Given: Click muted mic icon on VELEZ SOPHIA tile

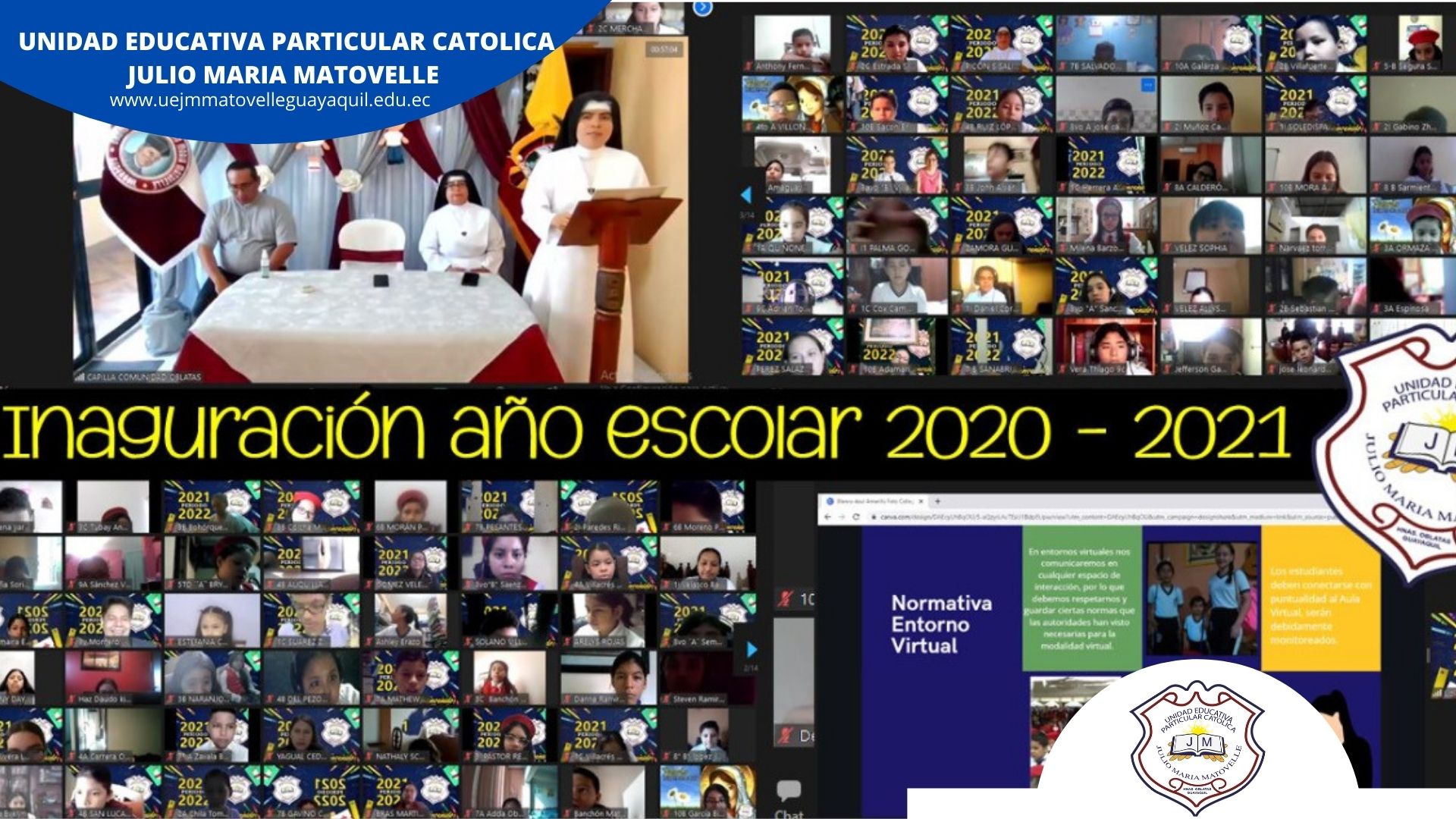Looking at the screenshot, I should pos(1168,248).
